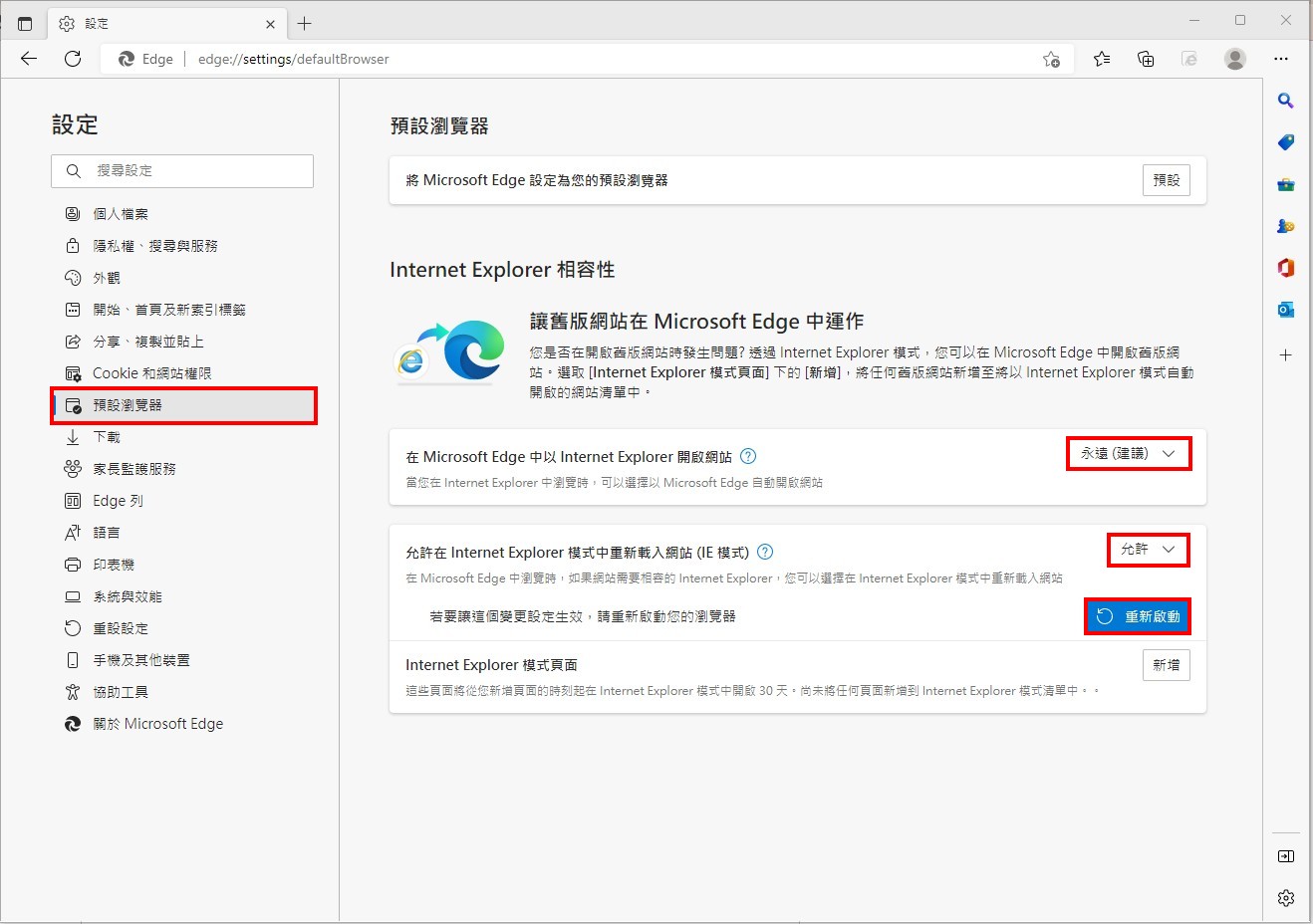Select 預設瀏覽器 menu item
This screenshot has height=924, width=1313.
coord(182,405)
